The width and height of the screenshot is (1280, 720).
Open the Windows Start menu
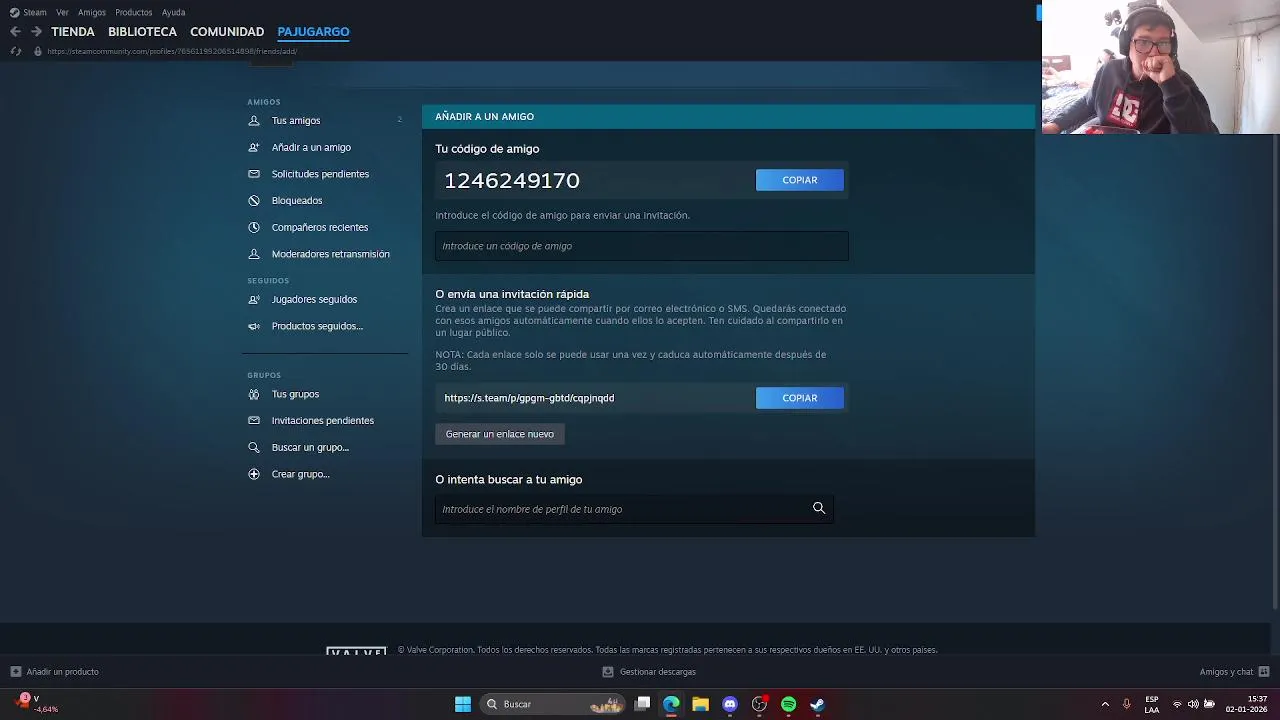(463, 704)
